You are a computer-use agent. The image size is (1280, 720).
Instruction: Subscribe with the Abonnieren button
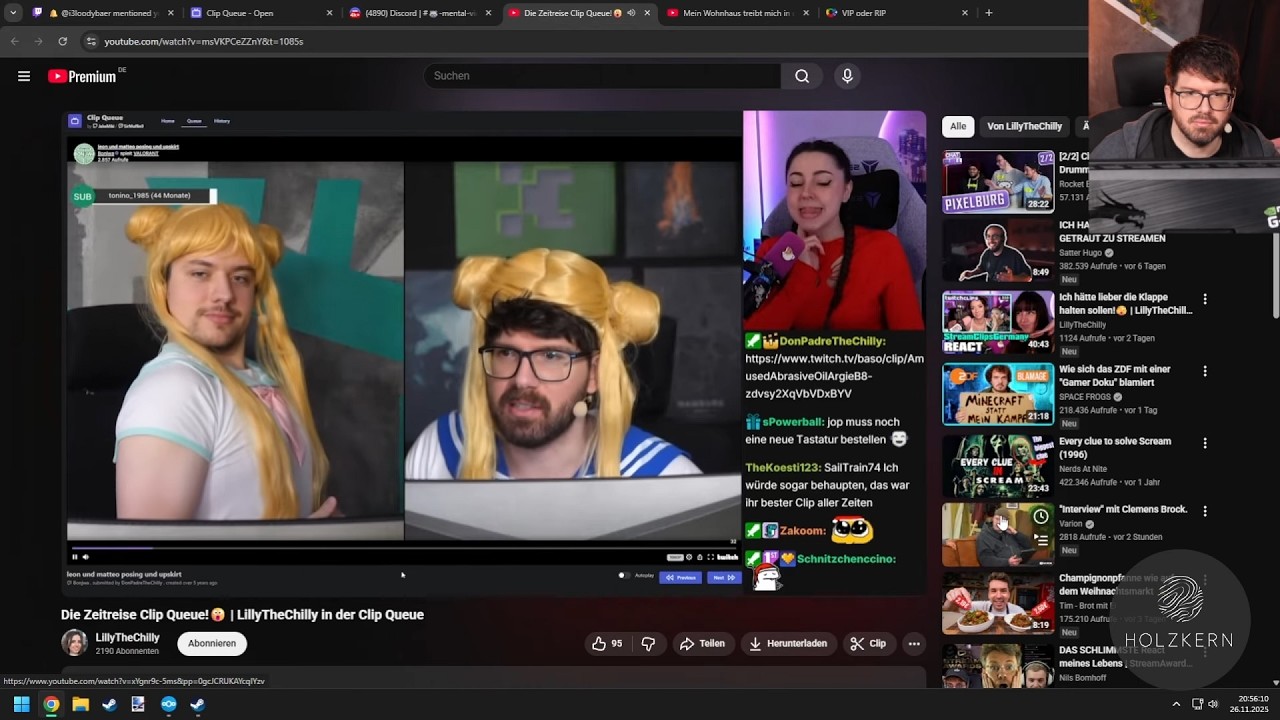[212, 644]
